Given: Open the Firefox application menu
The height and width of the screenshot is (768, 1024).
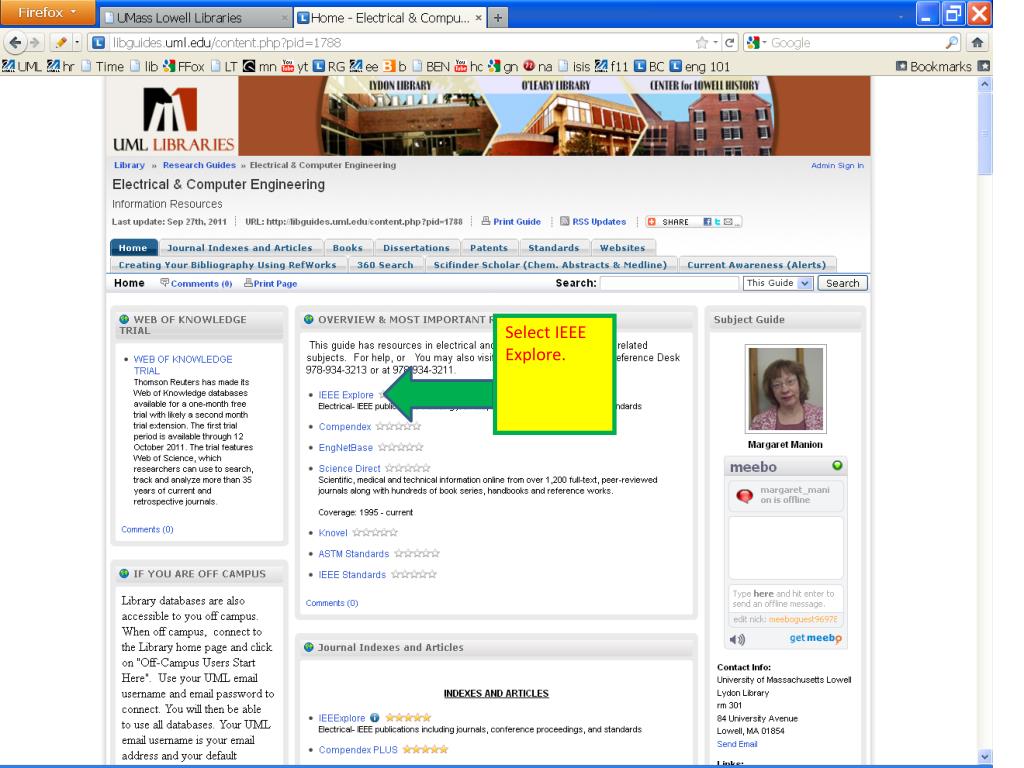Looking at the screenshot, I should (x=47, y=12).
